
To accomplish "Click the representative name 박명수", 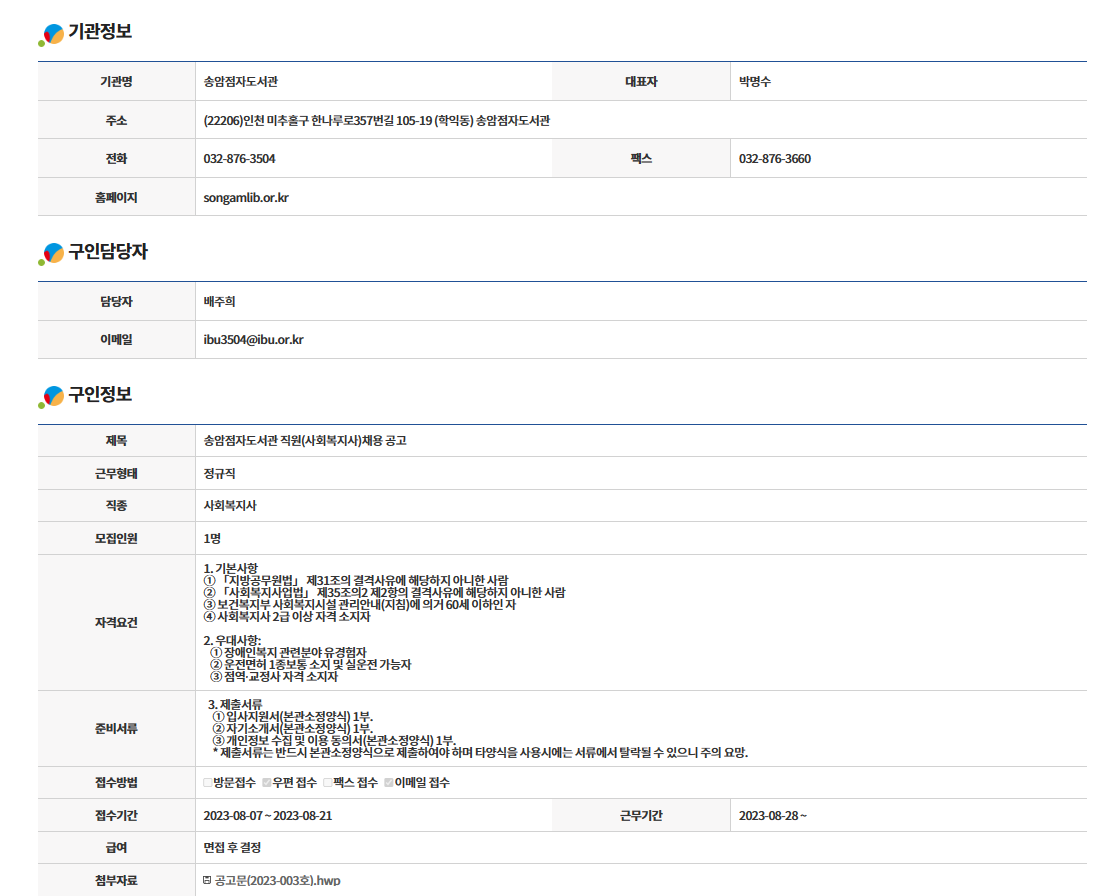I will pos(754,82).
